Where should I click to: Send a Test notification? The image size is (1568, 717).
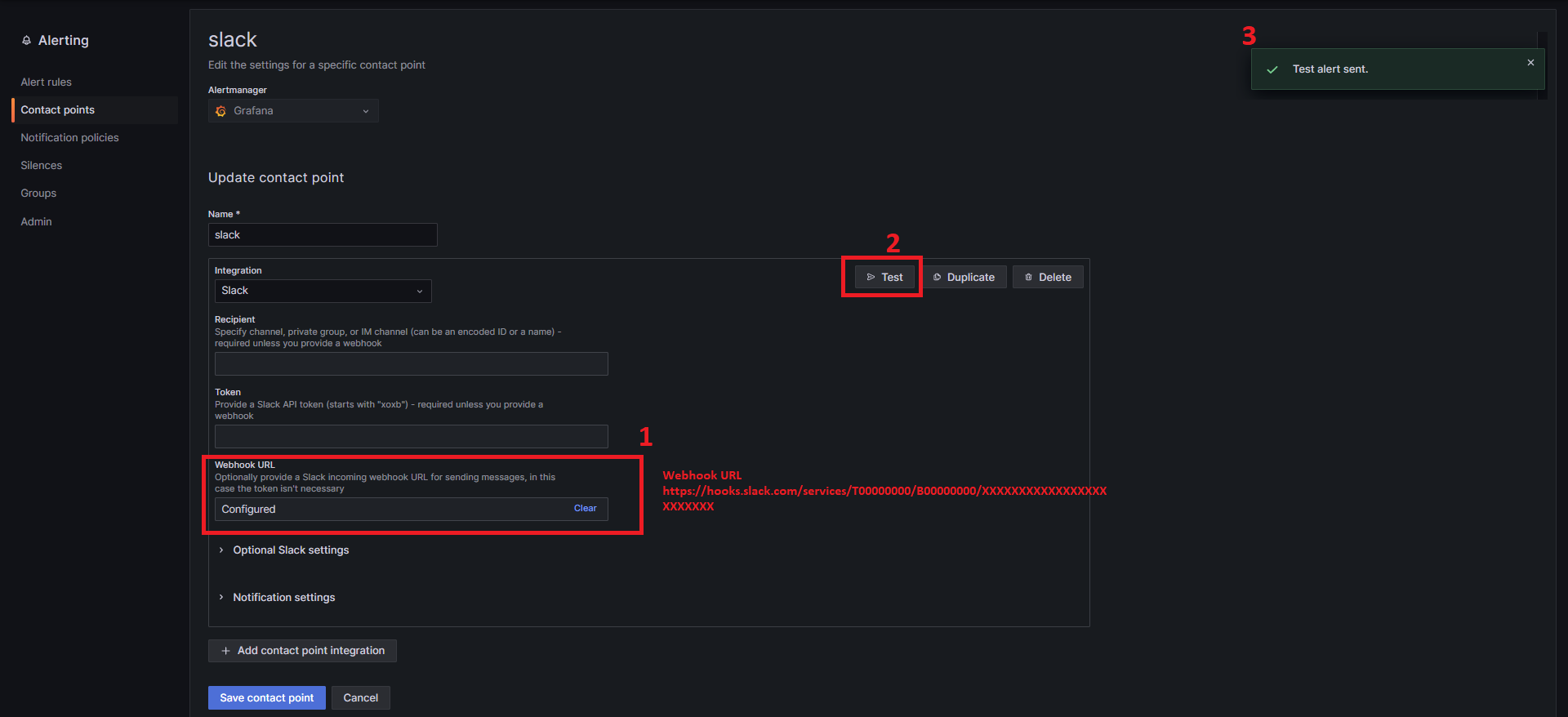pyautogui.click(x=884, y=277)
